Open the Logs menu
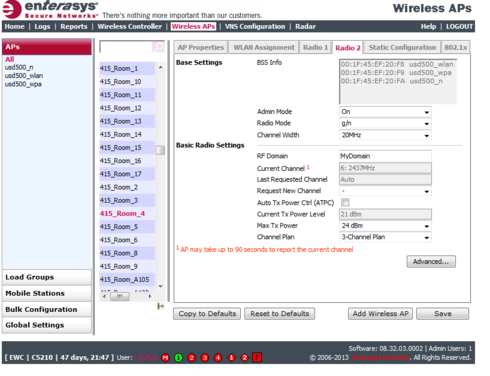490x376 pixels. tap(42, 27)
